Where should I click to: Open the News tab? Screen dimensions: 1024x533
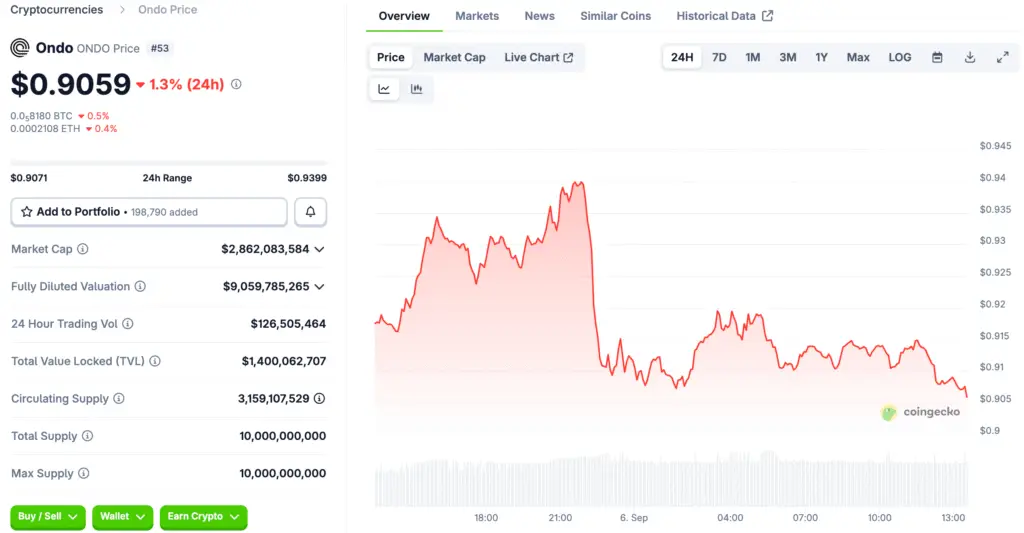[539, 16]
